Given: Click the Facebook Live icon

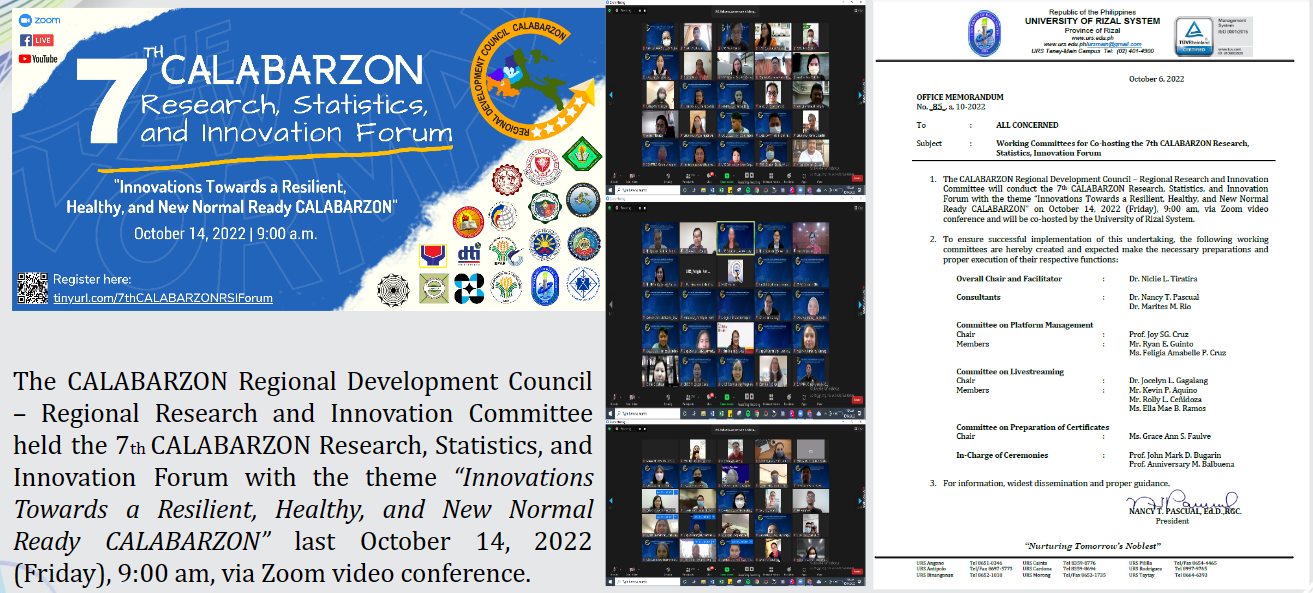Looking at the screenshot, I should [x=36, y=40].
